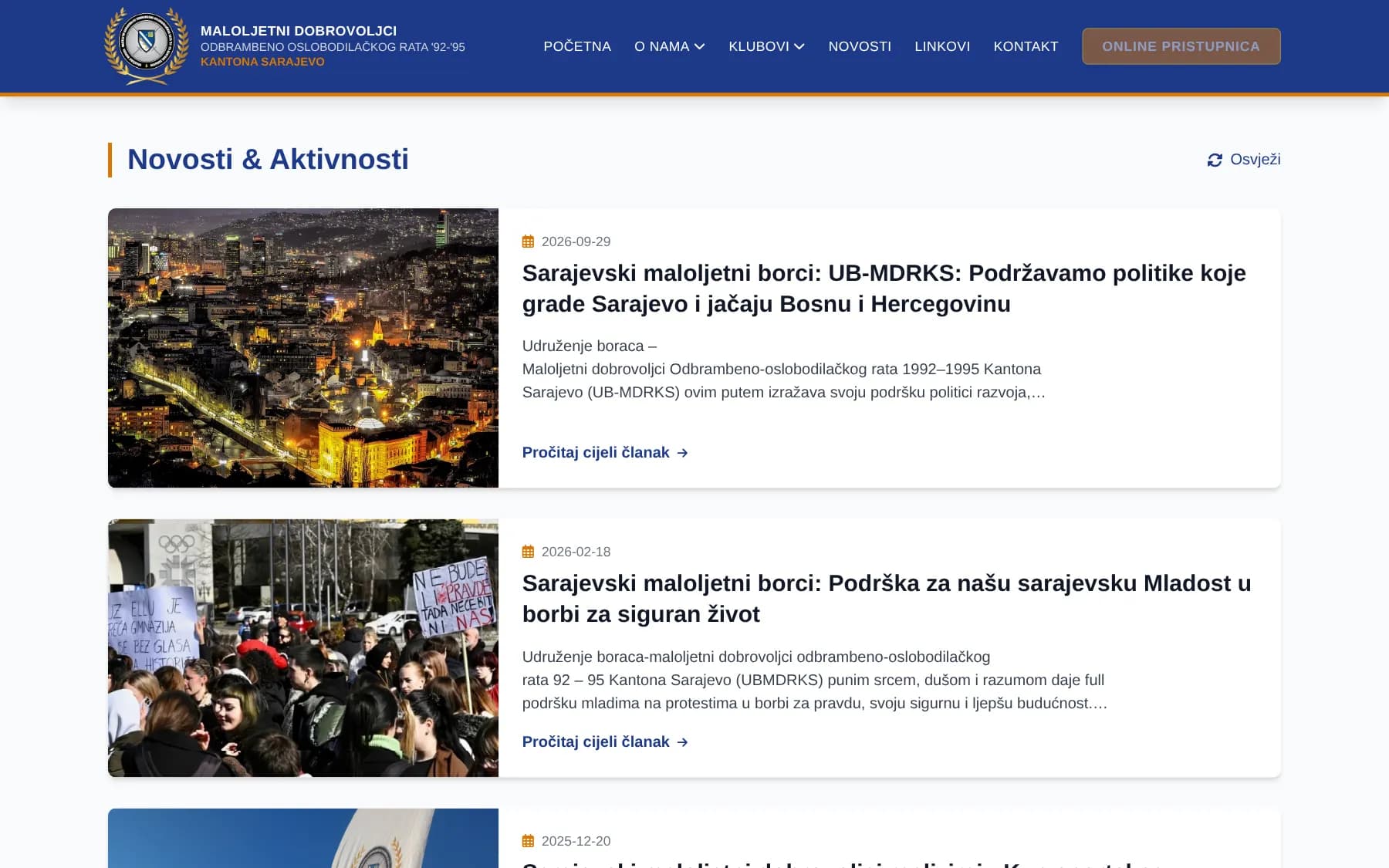
Task: Open the article title about UB-MDRKS Podržavamo politike
Action: [884, 289]
